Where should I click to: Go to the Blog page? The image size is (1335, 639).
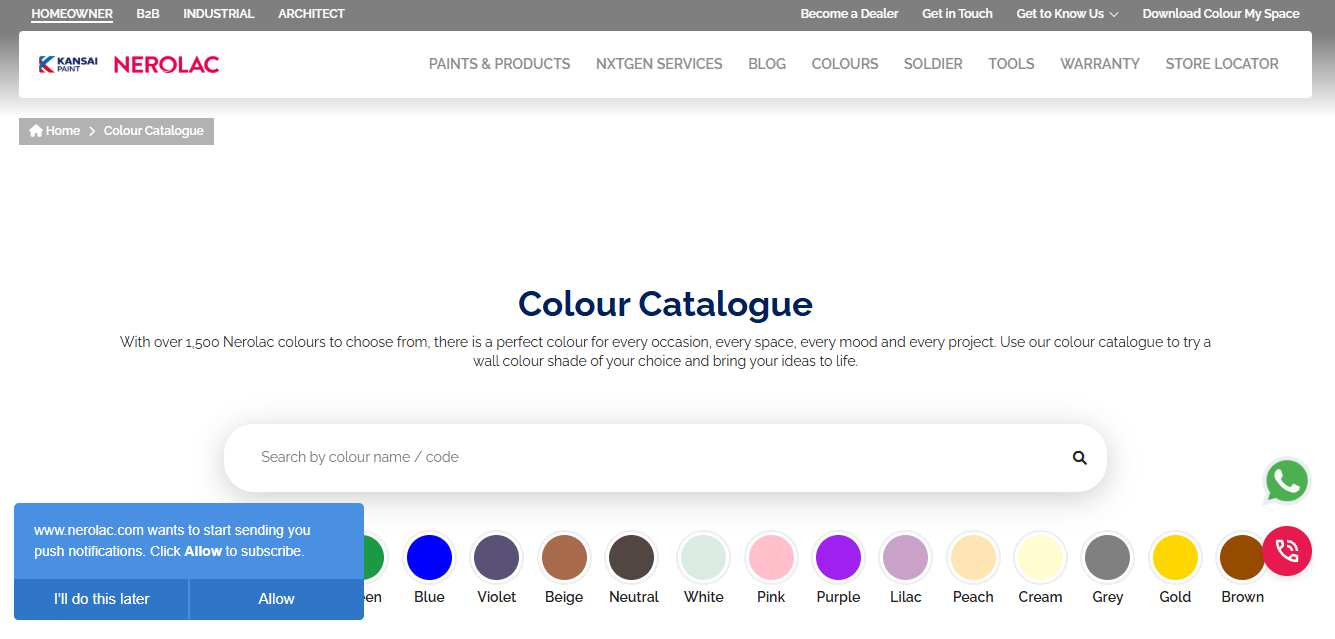coord(767,64)
